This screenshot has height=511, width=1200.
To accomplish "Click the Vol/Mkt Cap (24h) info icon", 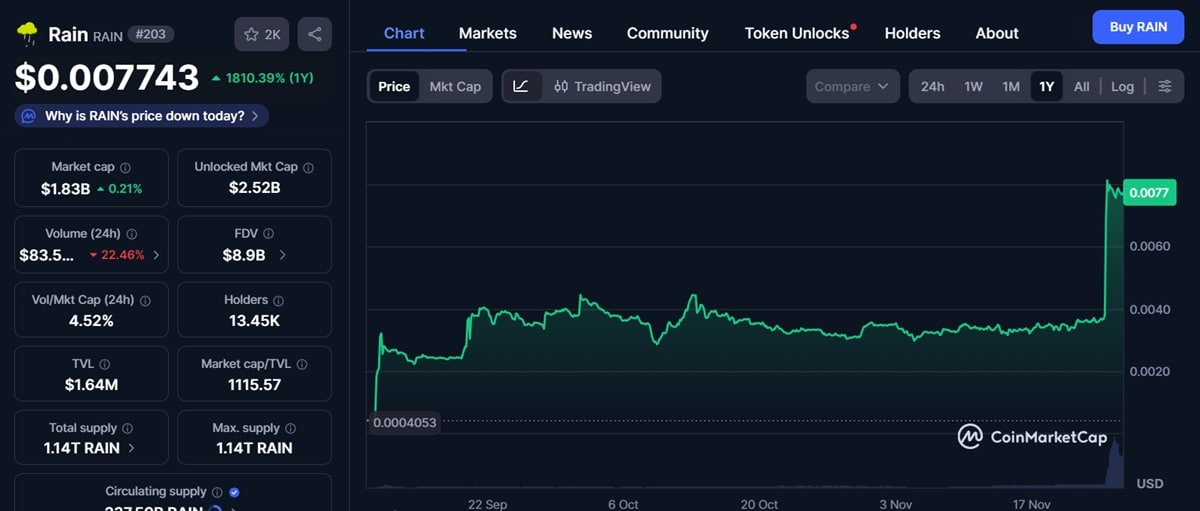I will point(145,300).
